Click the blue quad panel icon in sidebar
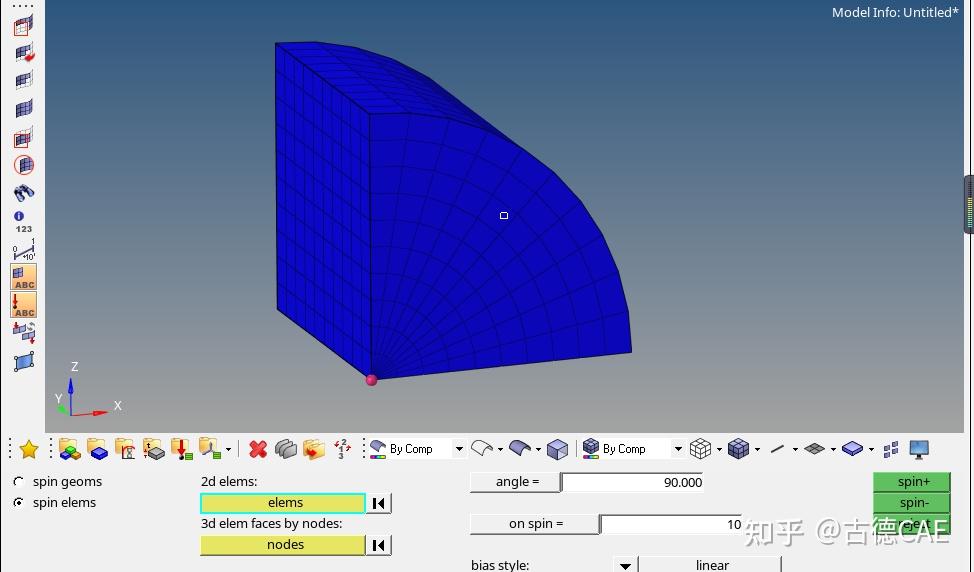The width and height of the screenshot is (974, 572). (24, 361)
